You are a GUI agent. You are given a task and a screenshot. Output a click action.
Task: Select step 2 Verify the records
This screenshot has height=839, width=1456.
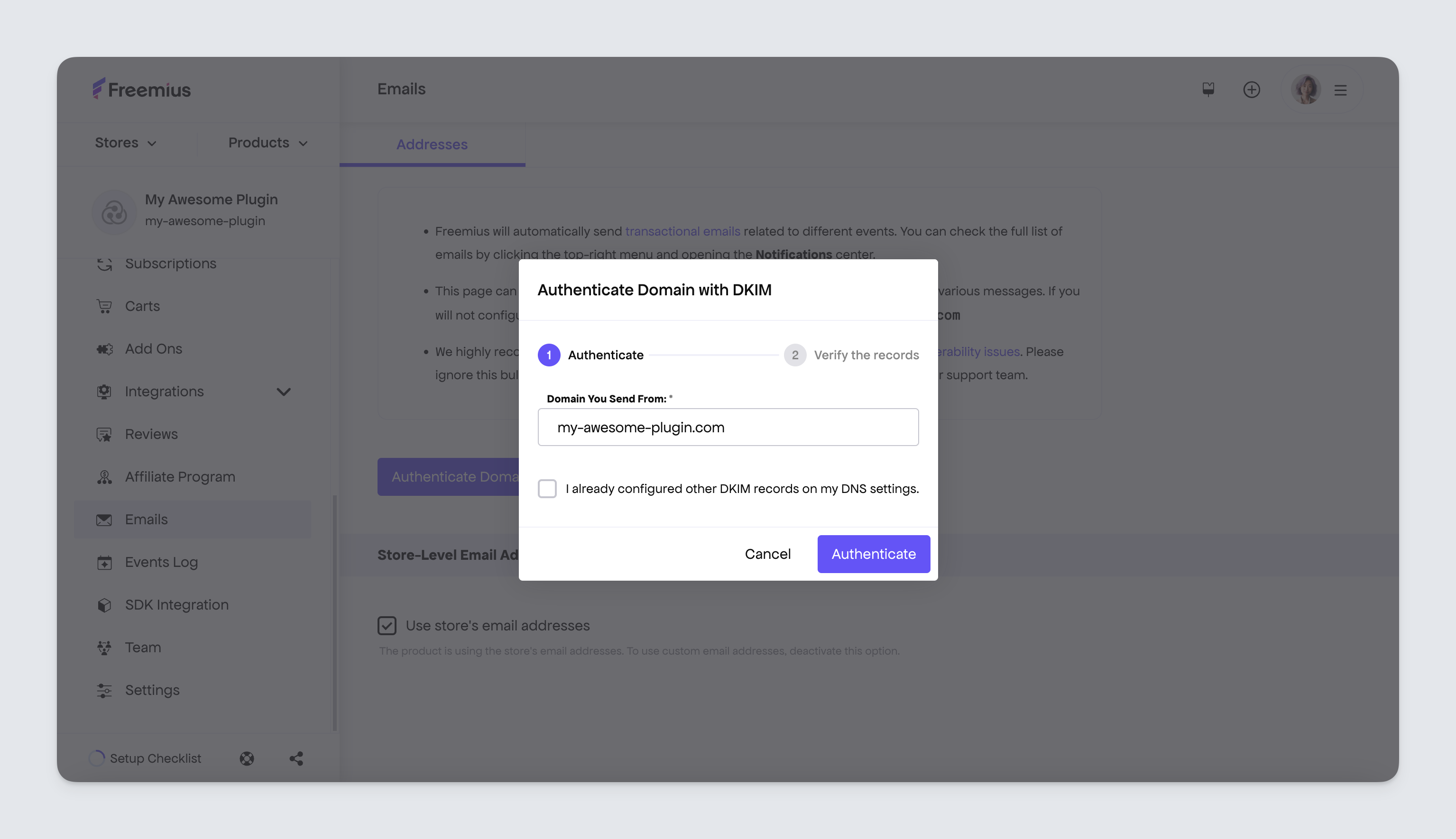pyautogui.click(x=851, y=355)
